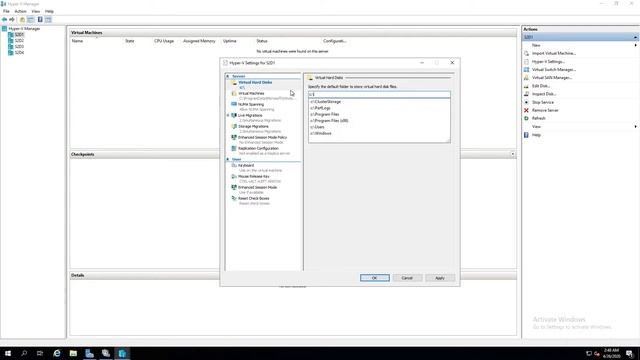
Task: Select Storage Migrations settings item
Action: [x=253, y=127]
